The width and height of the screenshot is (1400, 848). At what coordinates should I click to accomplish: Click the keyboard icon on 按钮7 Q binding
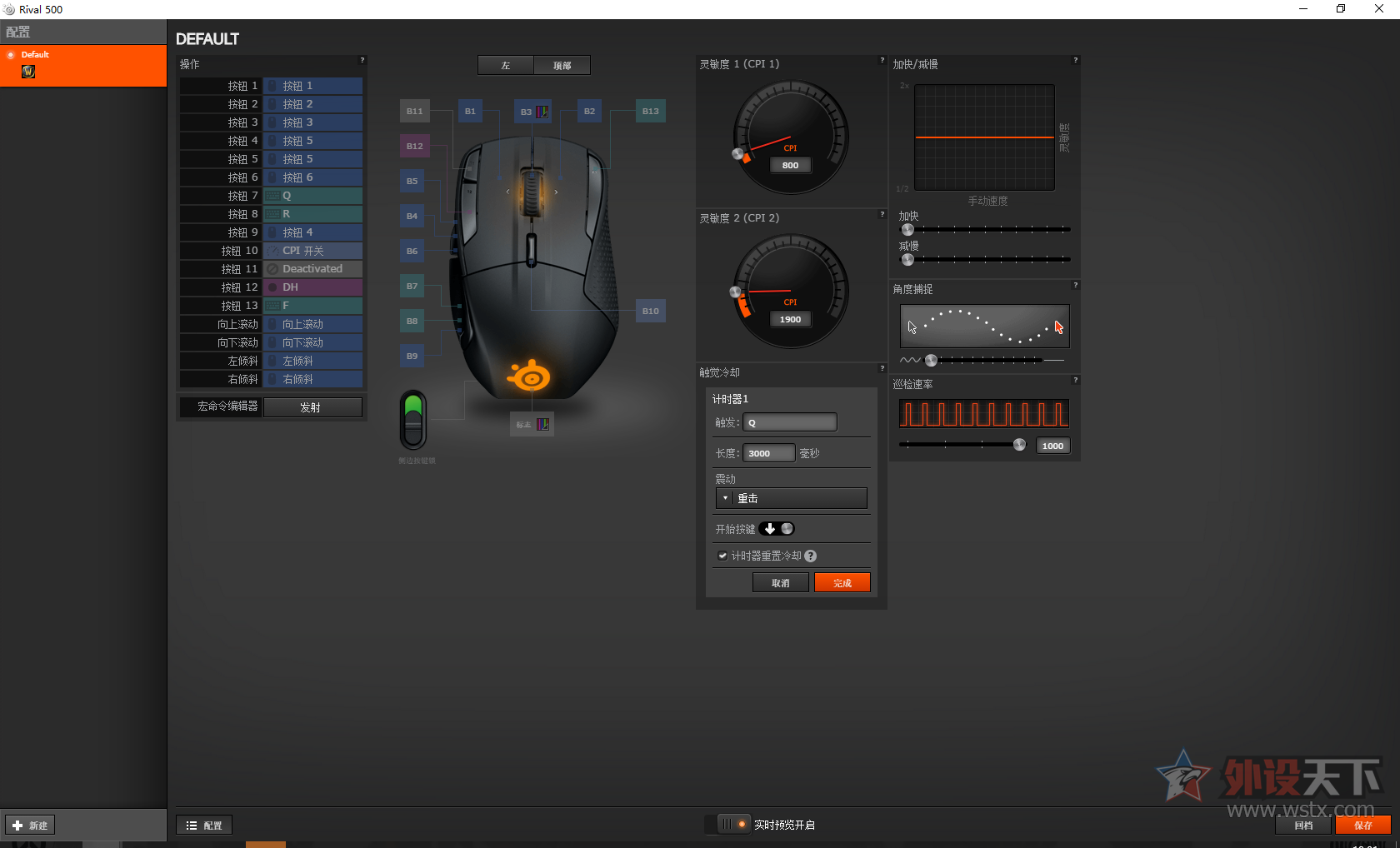[274, 195]
